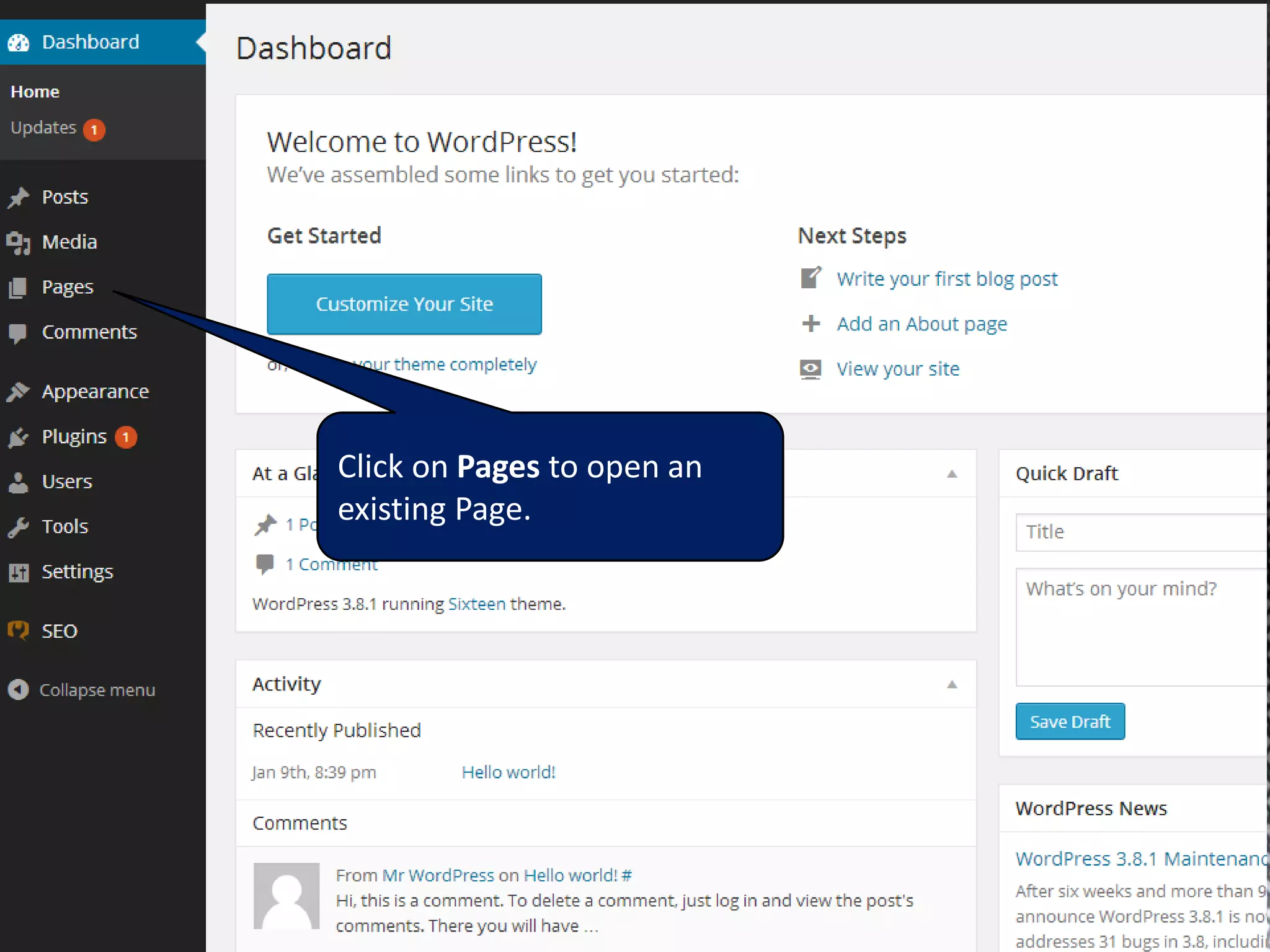Click the Mr WordPress commenter avatar
The image size is (1270, 952).
click(x=286, y=896)
